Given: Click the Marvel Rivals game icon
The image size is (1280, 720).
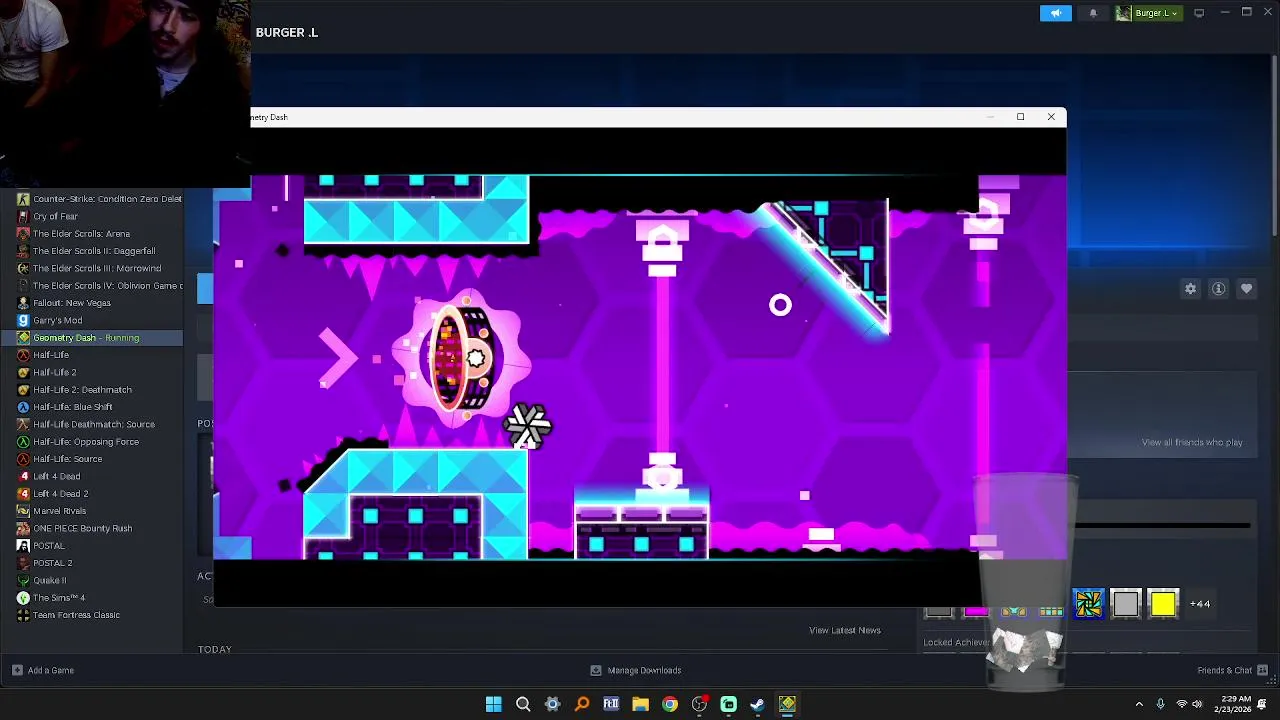Looking at the screenshot, I should tap(23, 511).
